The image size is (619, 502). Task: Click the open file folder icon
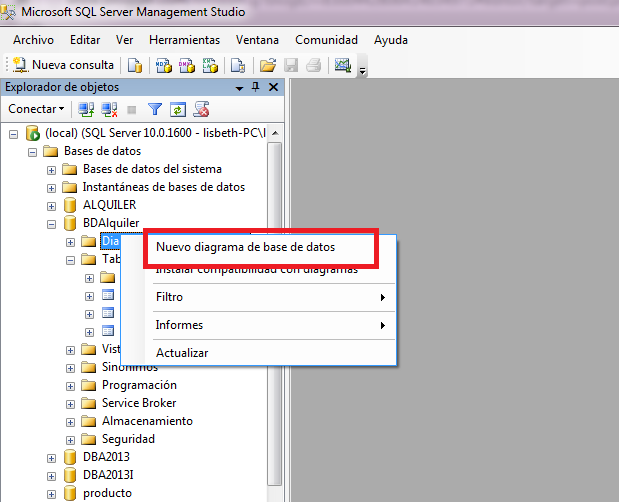click(x=267, y=66)
